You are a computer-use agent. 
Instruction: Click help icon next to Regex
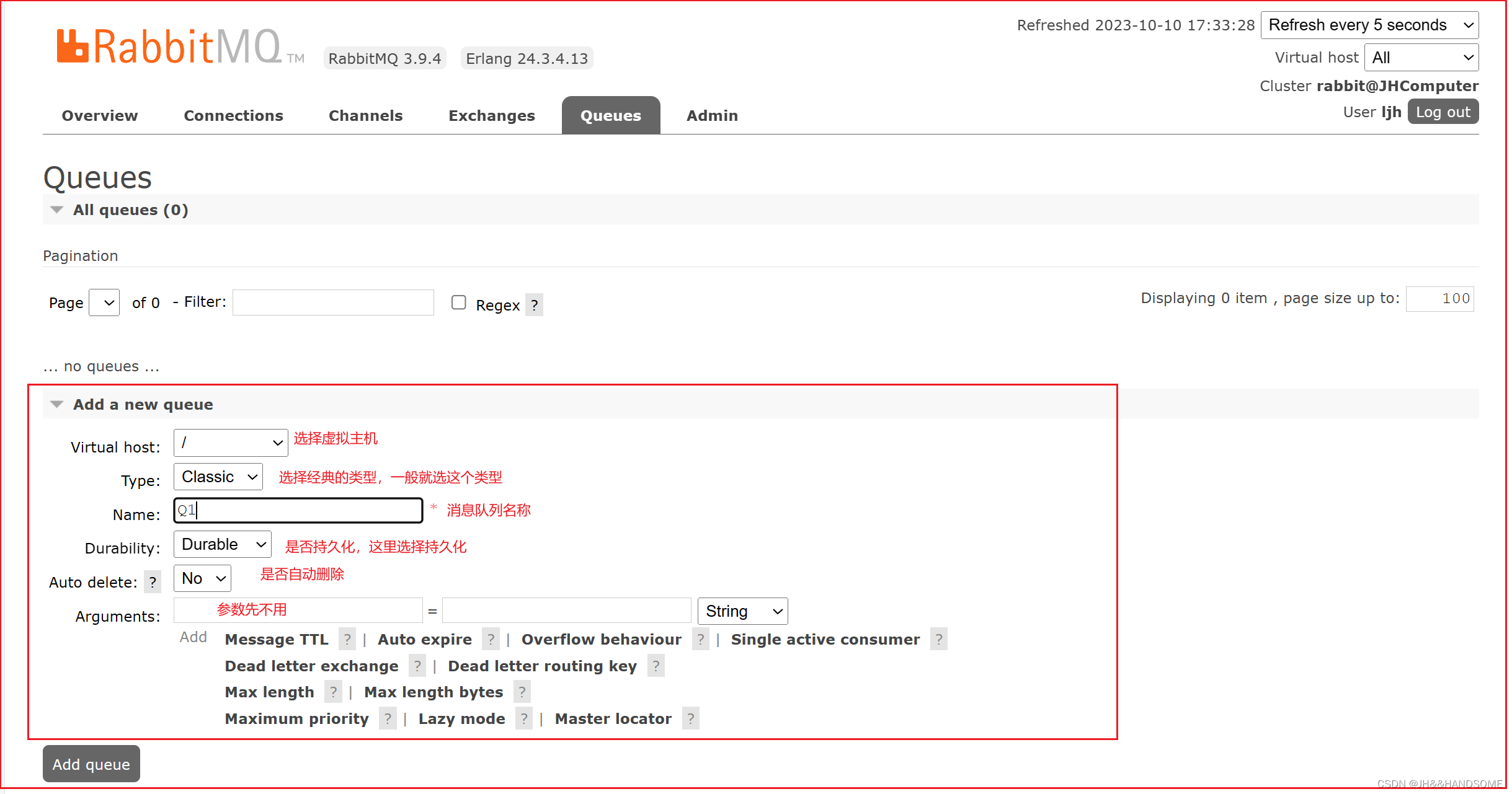(534, 305)
